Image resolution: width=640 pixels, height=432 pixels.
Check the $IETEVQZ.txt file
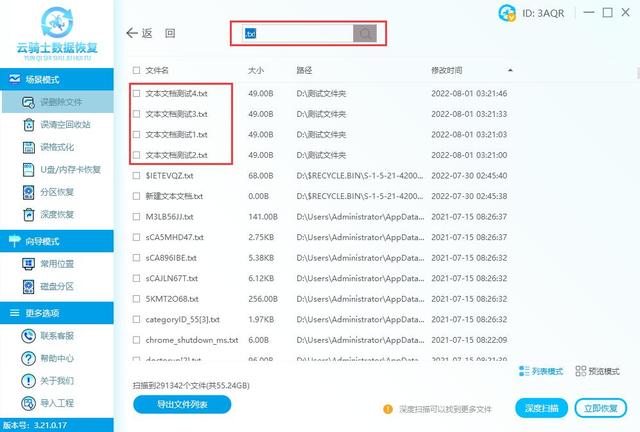pos(136,176)
